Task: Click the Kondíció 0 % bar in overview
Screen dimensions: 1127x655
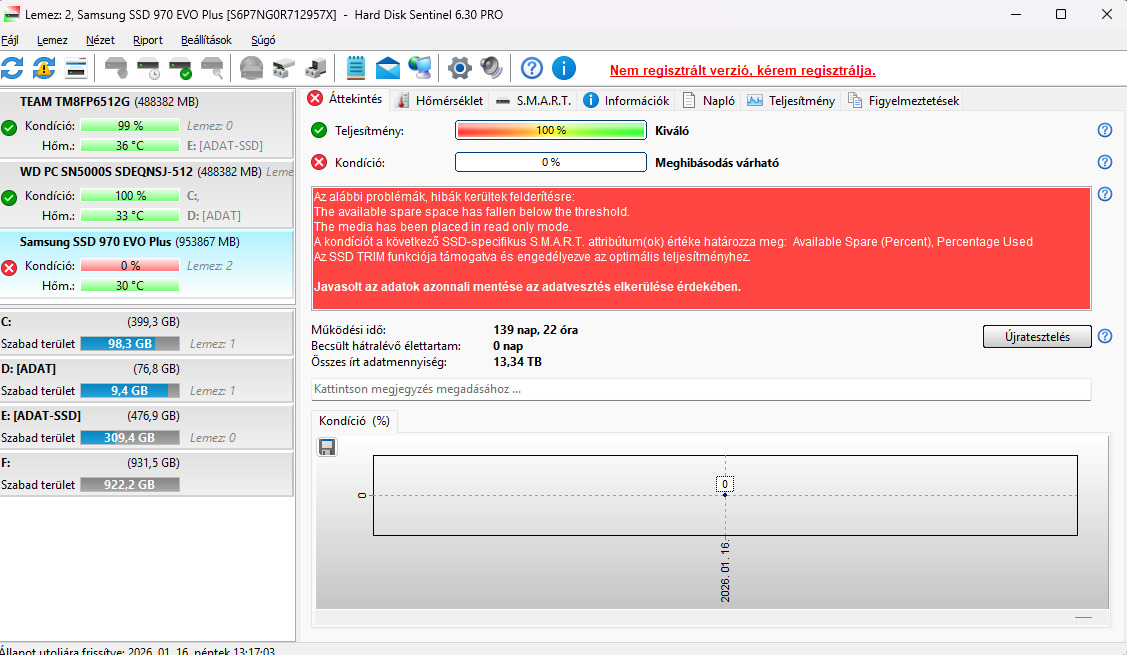Action: coord(551,162)
